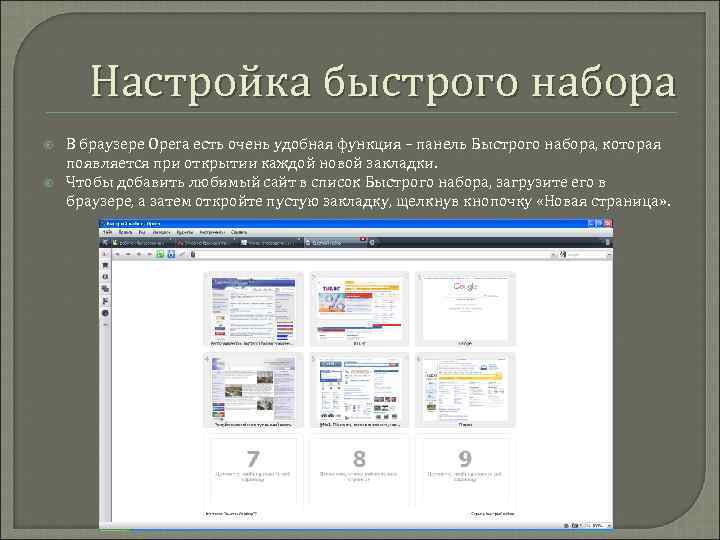Switch to the first Opera tab
This screenshot has width=720, height=540.
click(142, 242)
